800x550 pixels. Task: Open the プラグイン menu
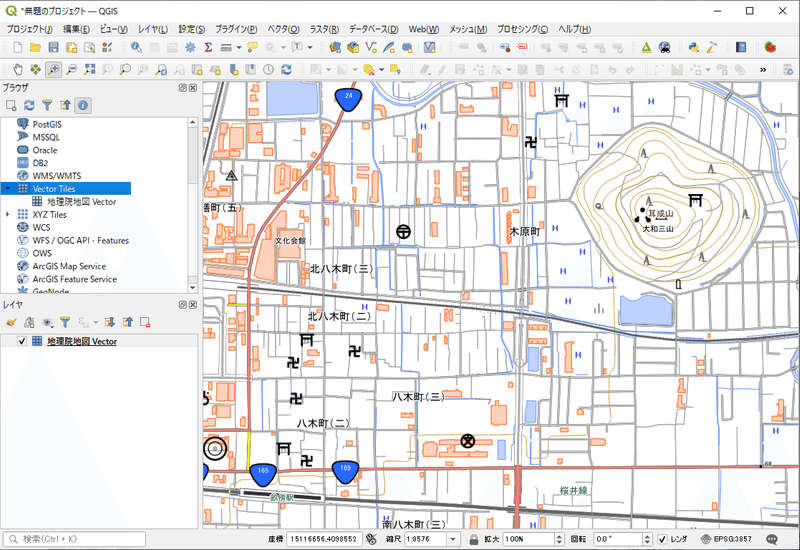click(x=236, y=29)
